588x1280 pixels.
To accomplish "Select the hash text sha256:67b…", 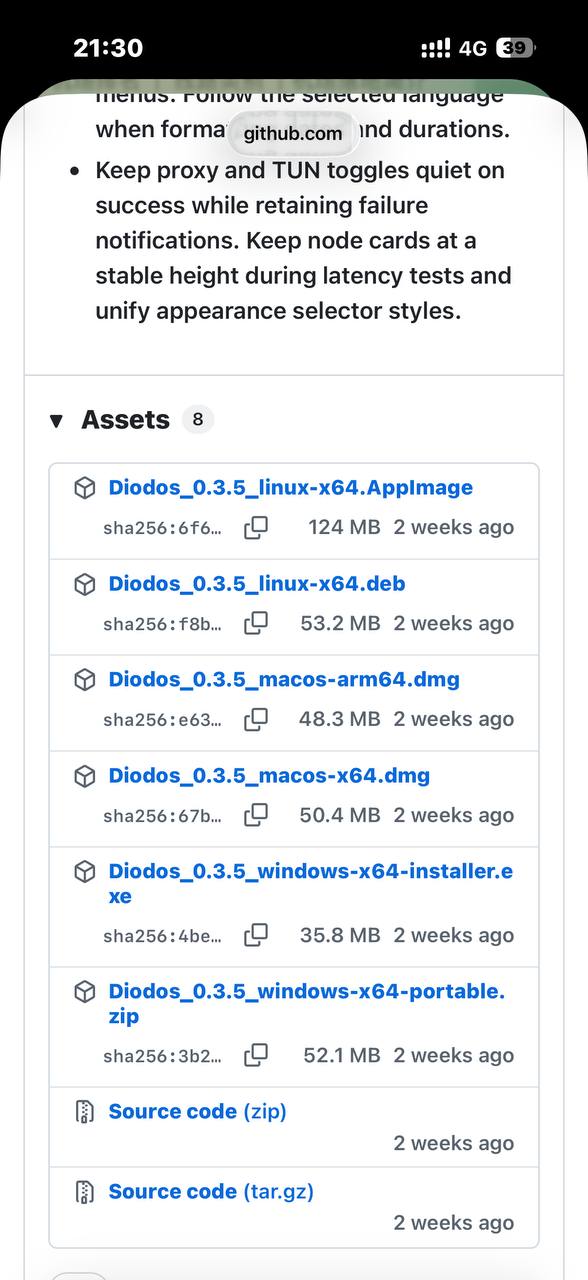I will point(162,816).
